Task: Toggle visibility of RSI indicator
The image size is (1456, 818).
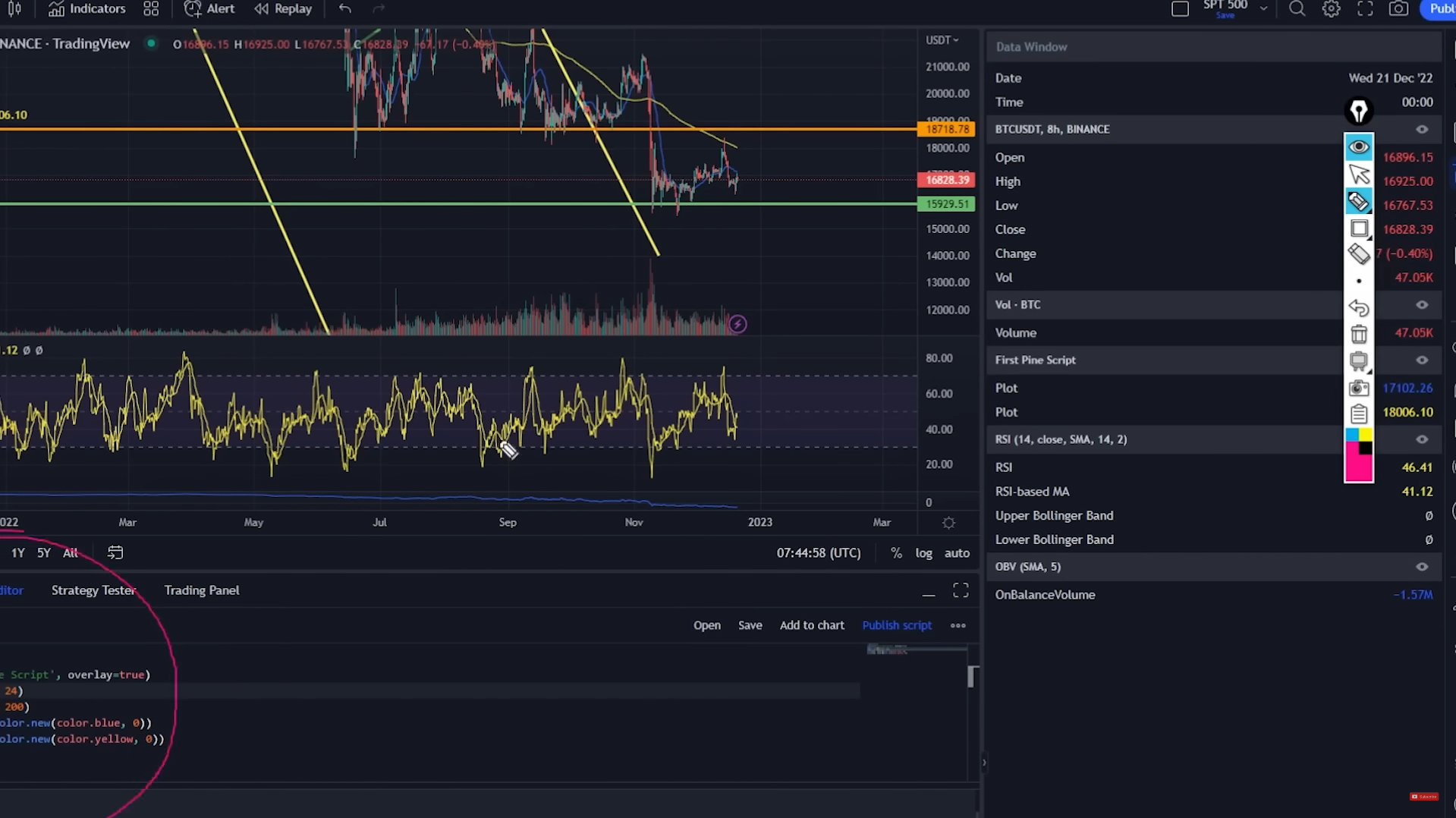Action: coord(1422,439)
